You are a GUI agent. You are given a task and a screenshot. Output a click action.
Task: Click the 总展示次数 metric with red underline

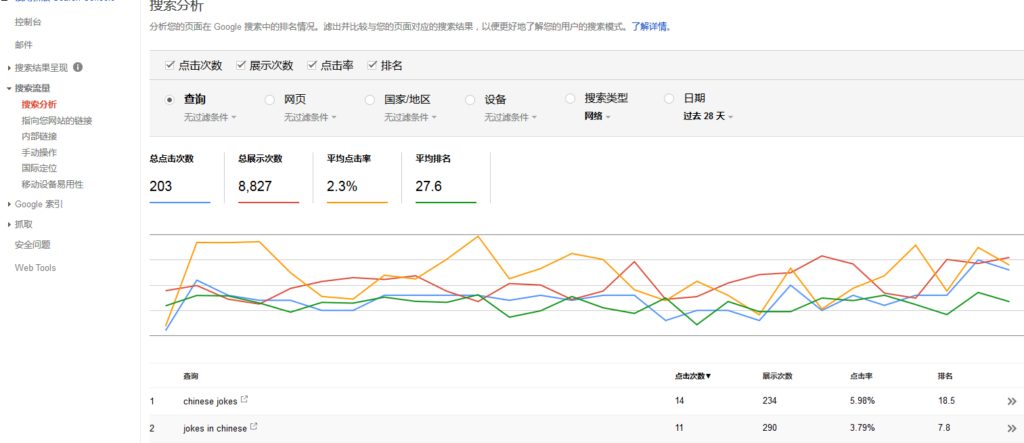pyautogui.click(x=268, y=178)
